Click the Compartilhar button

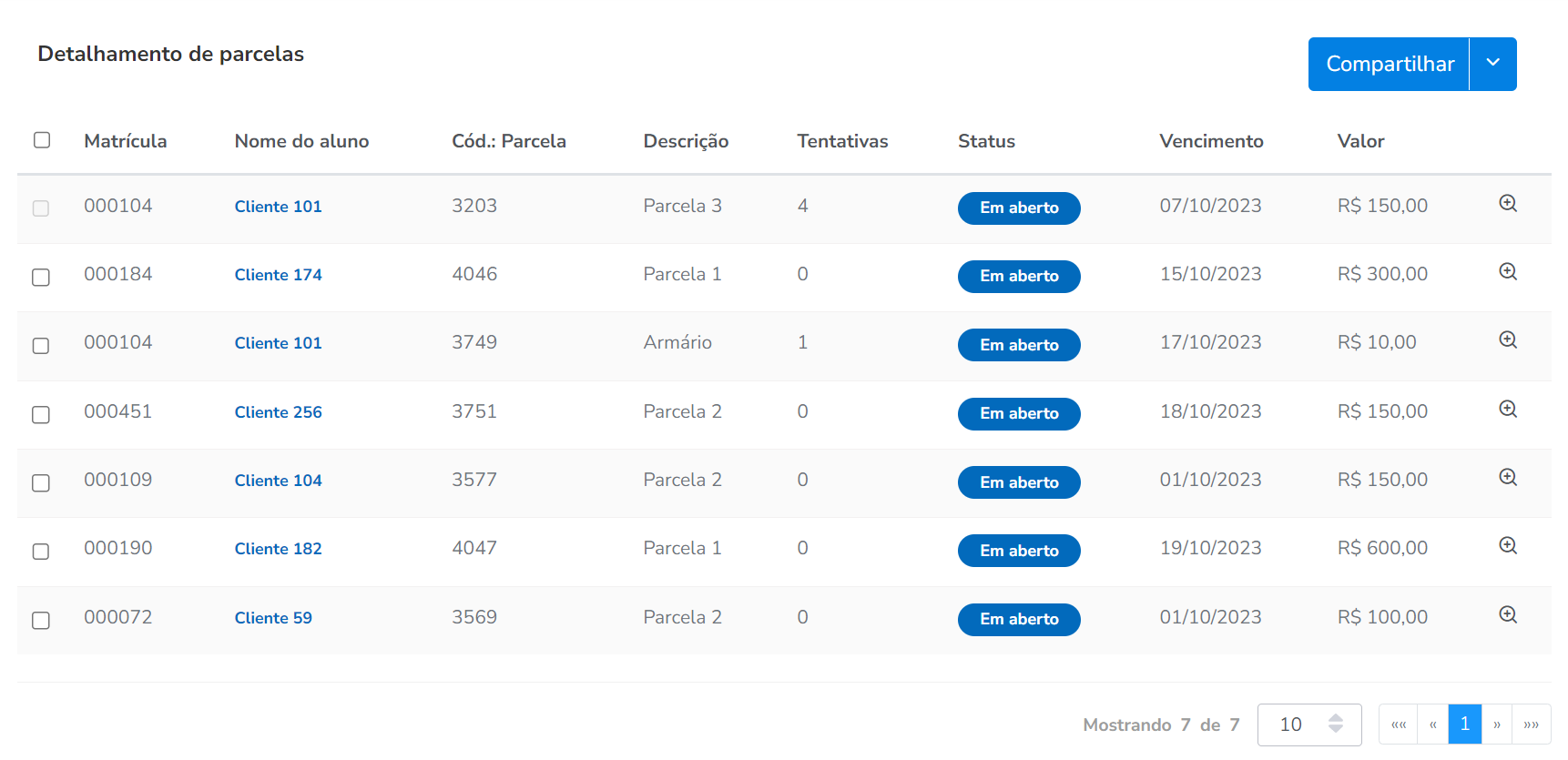(1389, 64)
